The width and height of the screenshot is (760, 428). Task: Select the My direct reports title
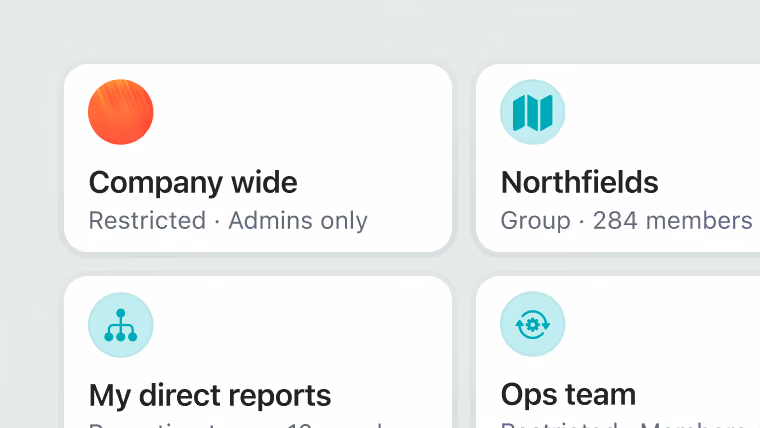(210, 396)
